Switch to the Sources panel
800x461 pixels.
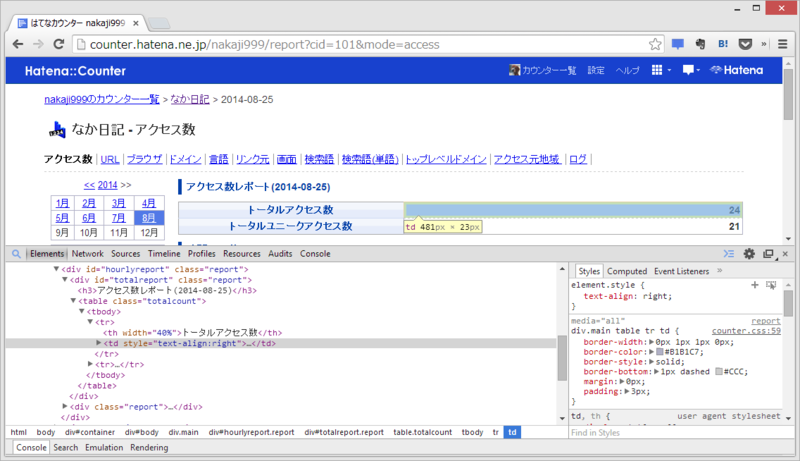point(126,253)
